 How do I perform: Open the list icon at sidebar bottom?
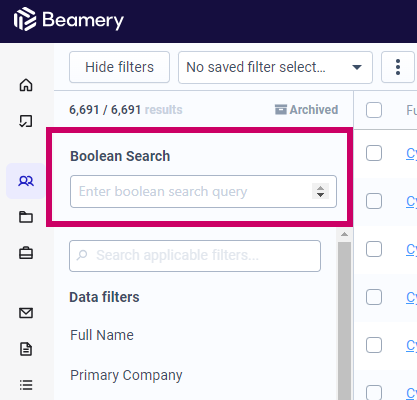tap(26, 385)
